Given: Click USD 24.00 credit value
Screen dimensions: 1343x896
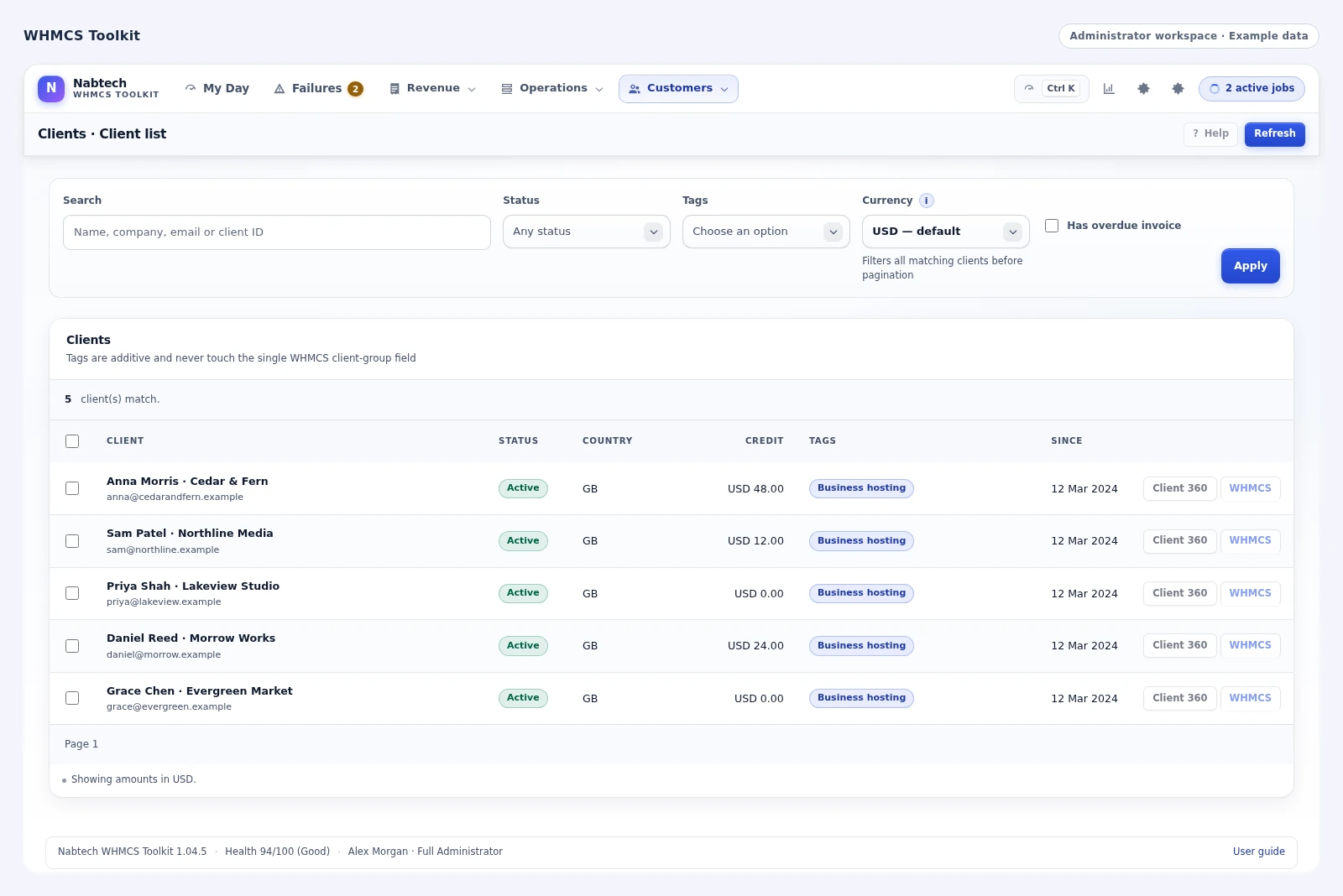Looking at the screenshot, I should [755, 646].
